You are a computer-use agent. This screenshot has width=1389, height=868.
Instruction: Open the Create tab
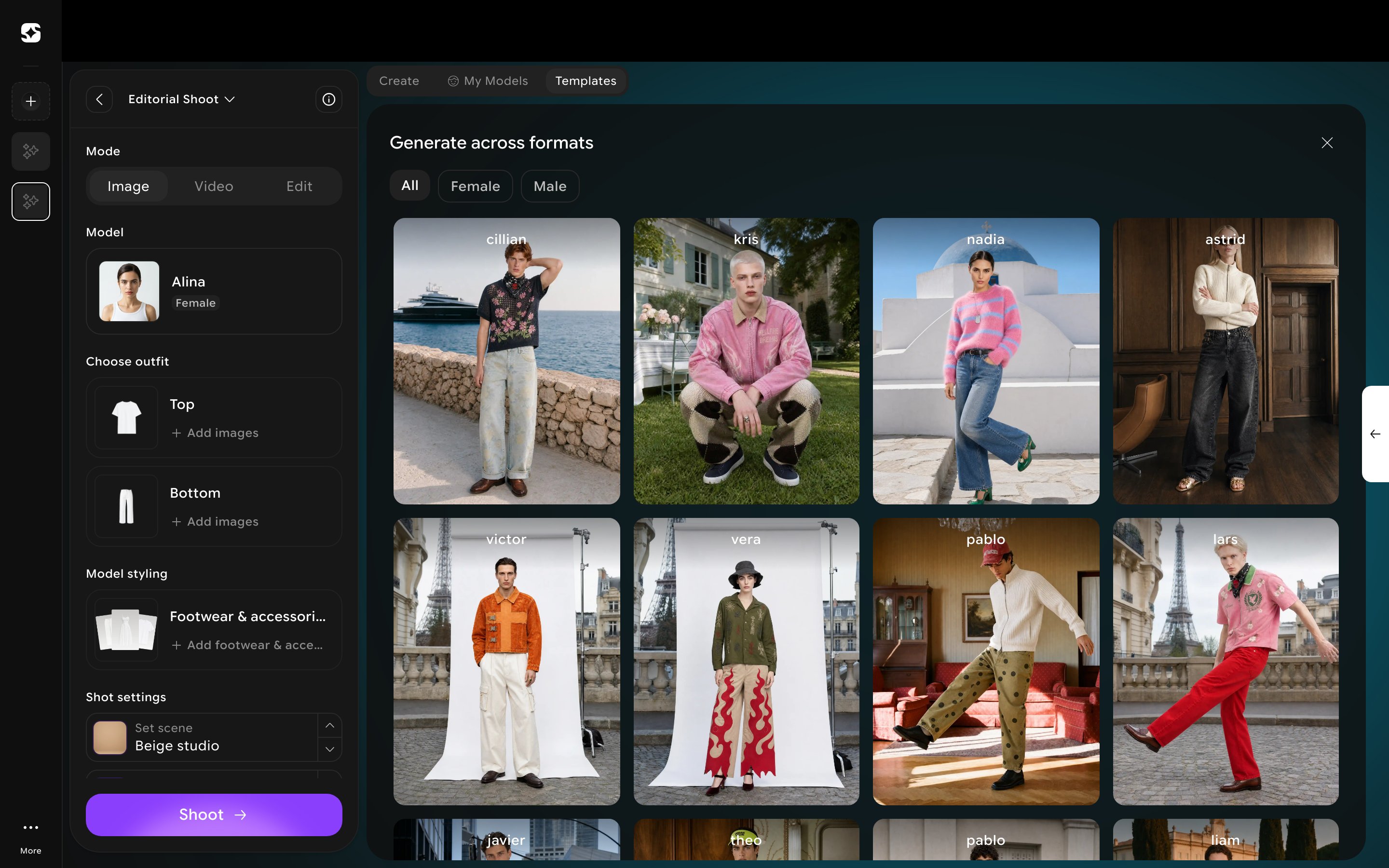click(399, 81)
